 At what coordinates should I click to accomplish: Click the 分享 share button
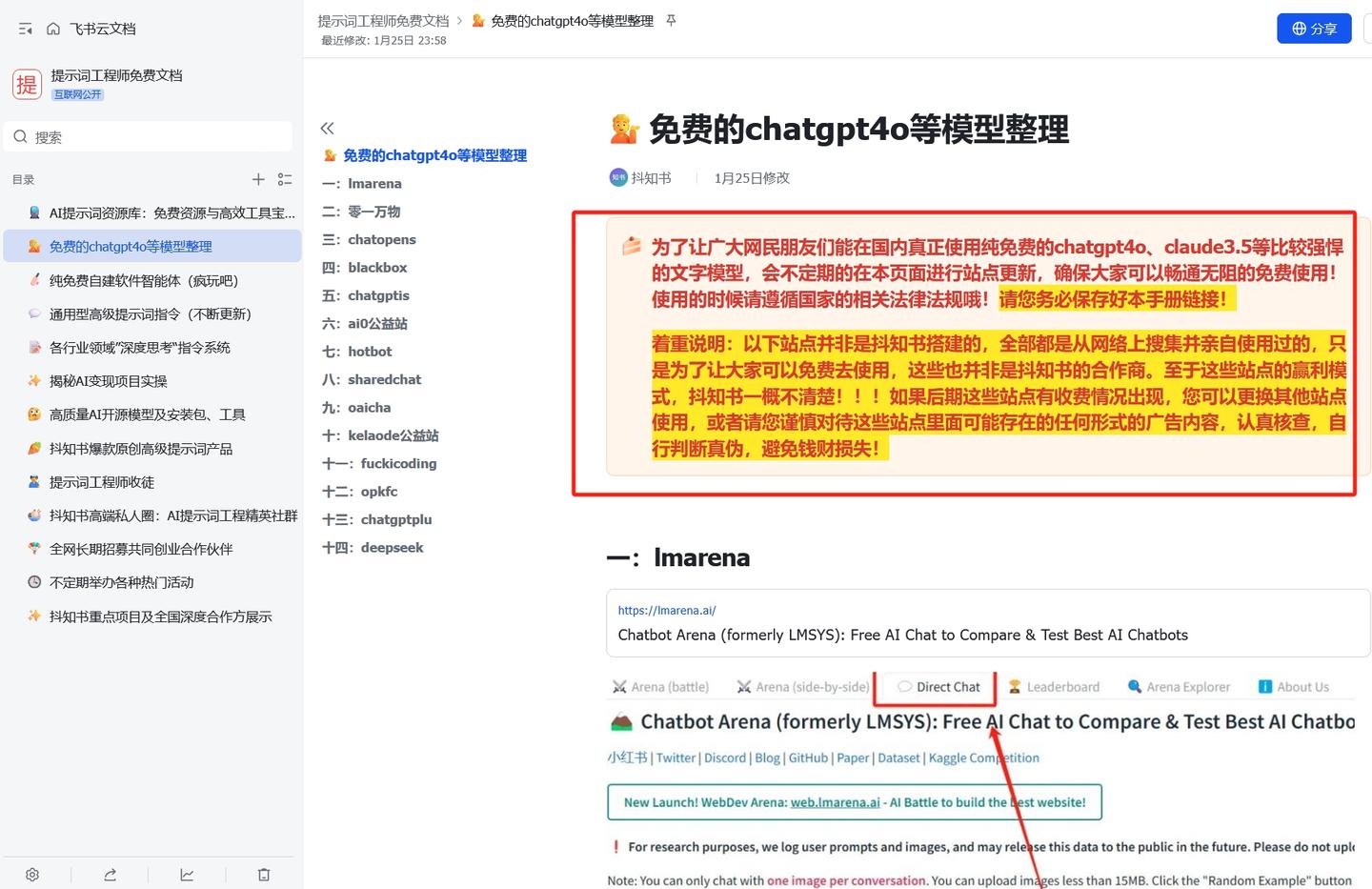tap(1314, 28)
